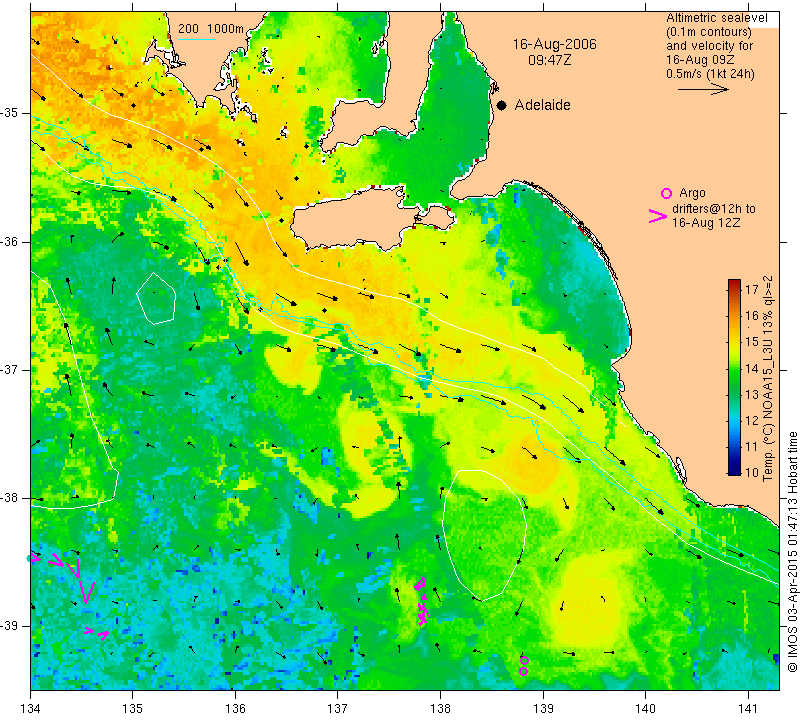The width and height of the screenshot is (800, 720).
Task: Click the color bar tick label 12
Action: point(752,420)
